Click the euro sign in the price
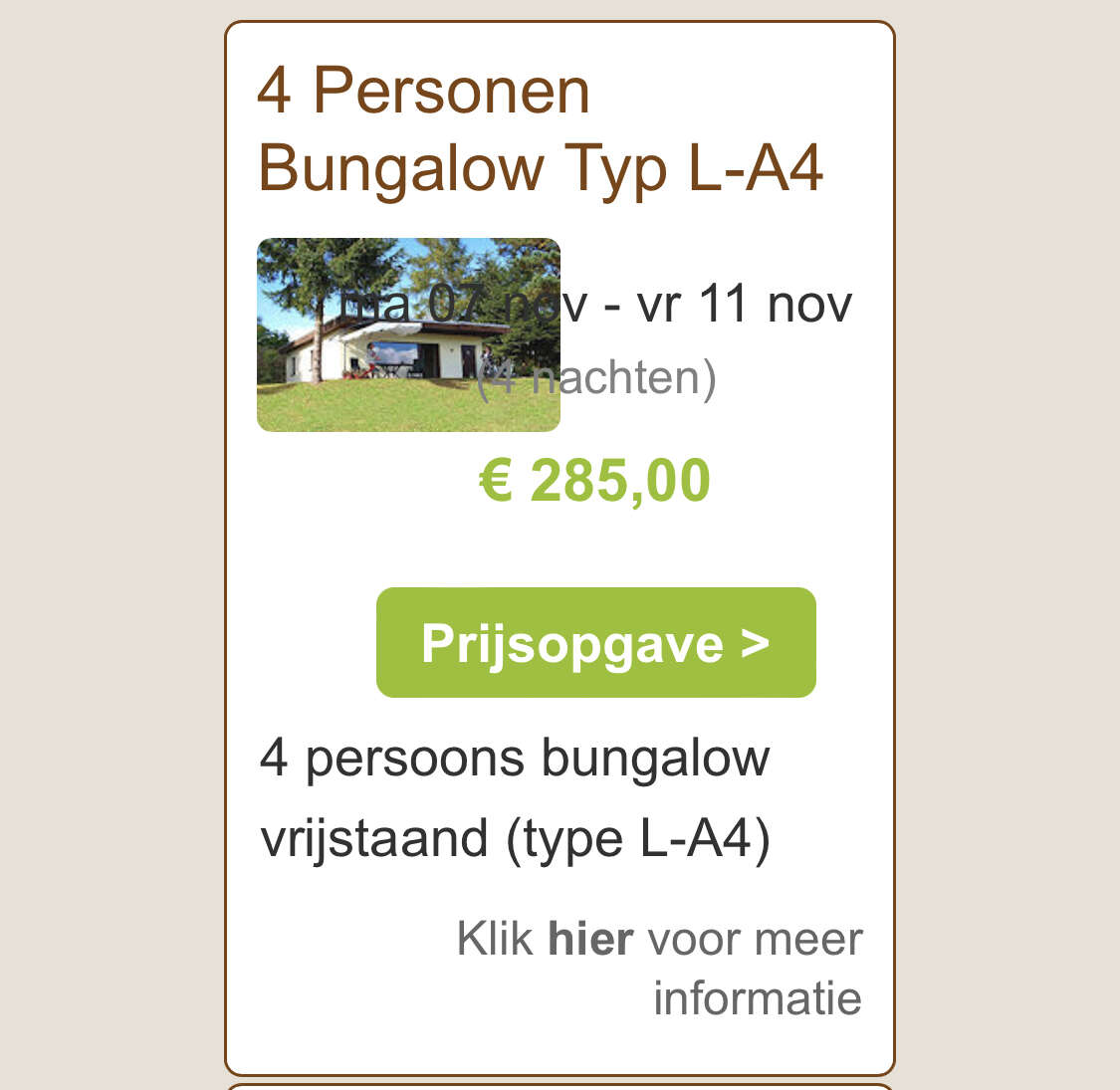Screen dimensions: 1120x1090 [496, 481]
